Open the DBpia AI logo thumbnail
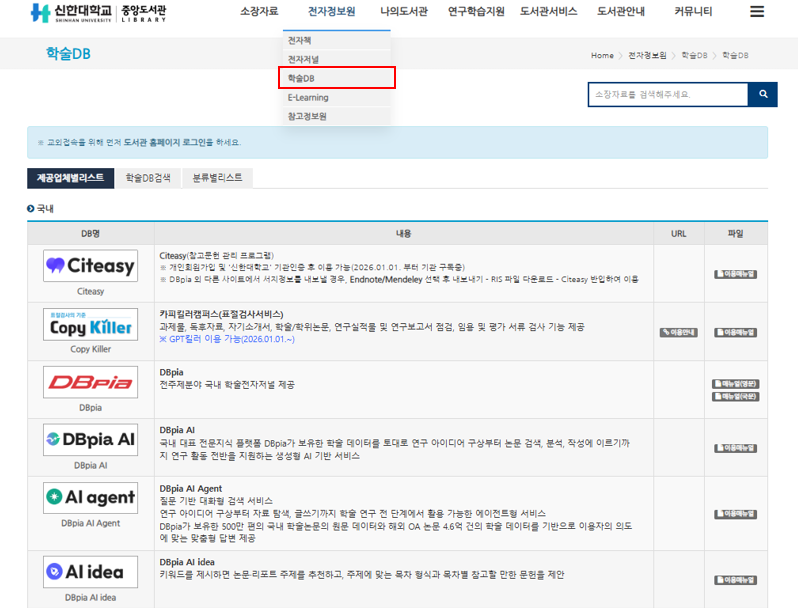The height and width of the screenshot is (608, 798). [91, 440]
